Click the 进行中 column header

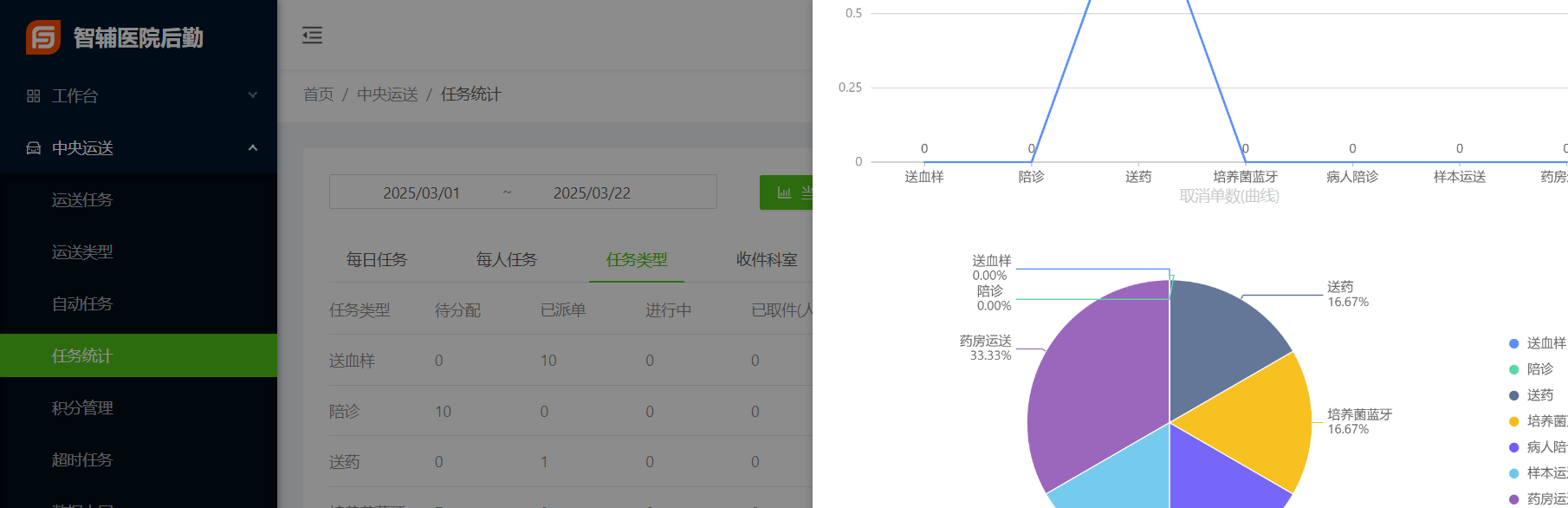668,309
